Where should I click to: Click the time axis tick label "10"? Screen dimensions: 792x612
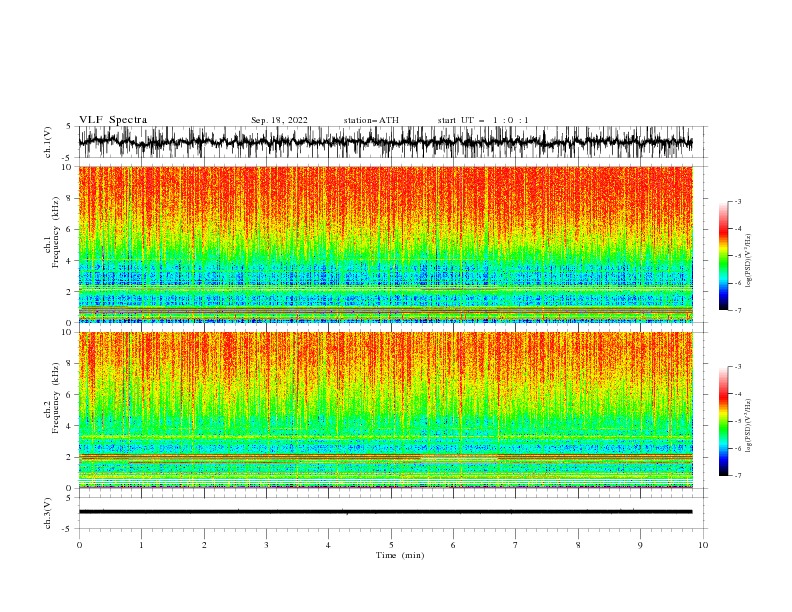point(703,545)
